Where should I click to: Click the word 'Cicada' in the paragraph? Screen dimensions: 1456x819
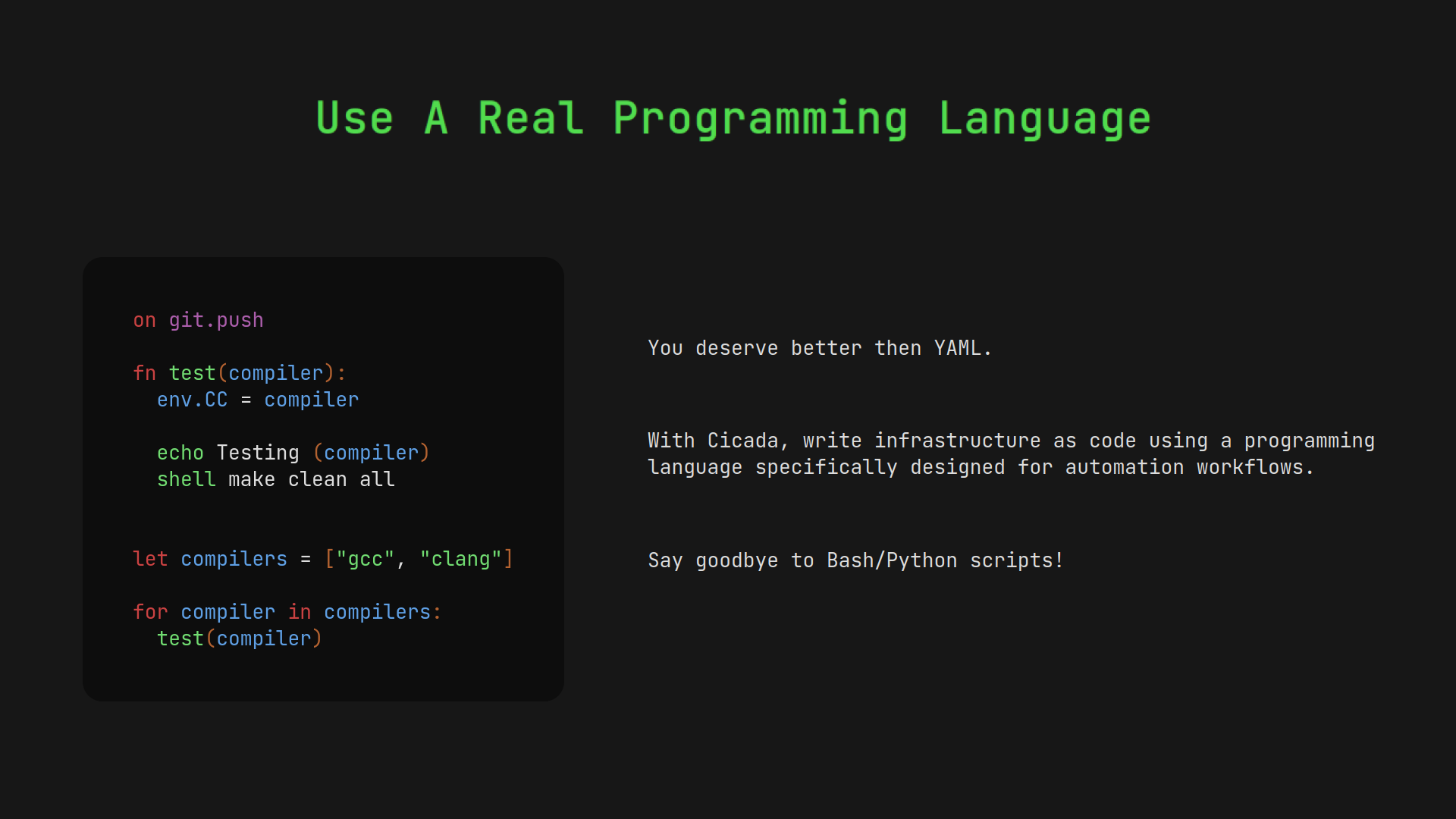[x=742, y=441]
